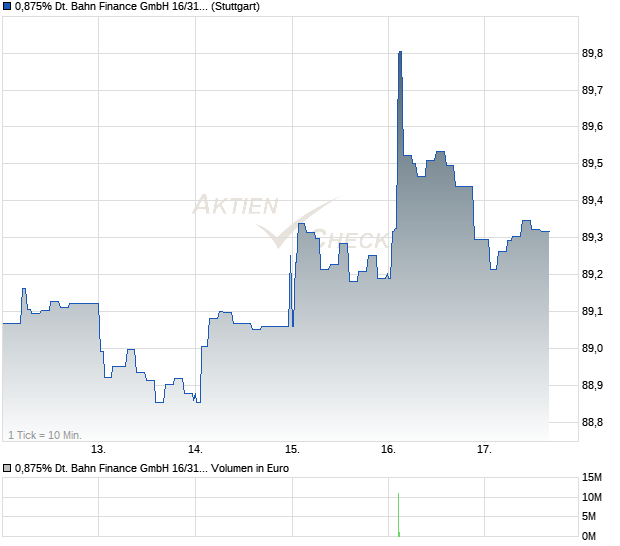
Task: Click the '88,8' price axis label
Action: [592, 423]
